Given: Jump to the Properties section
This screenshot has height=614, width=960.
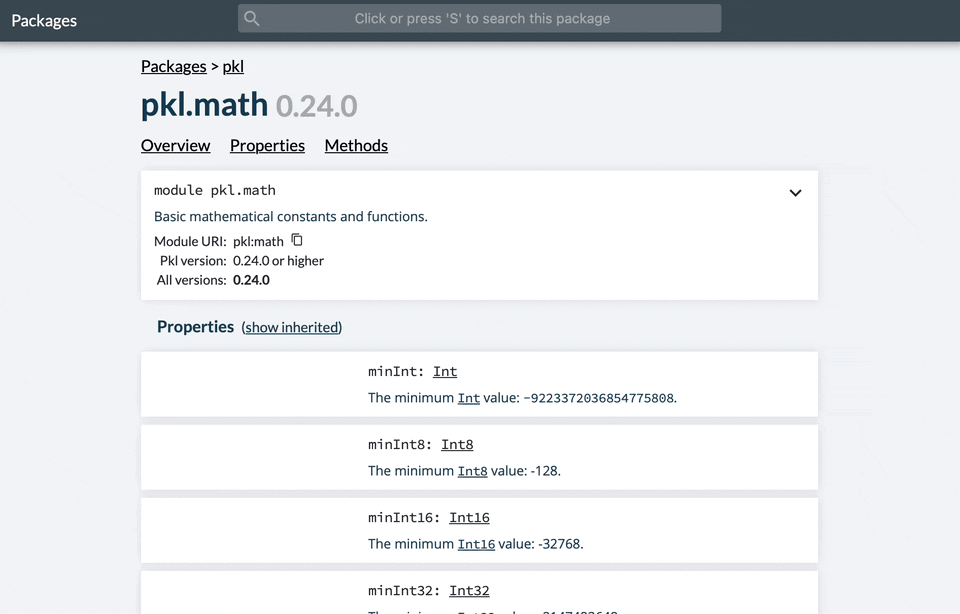Looking at the screenshot, I should 267,145.
